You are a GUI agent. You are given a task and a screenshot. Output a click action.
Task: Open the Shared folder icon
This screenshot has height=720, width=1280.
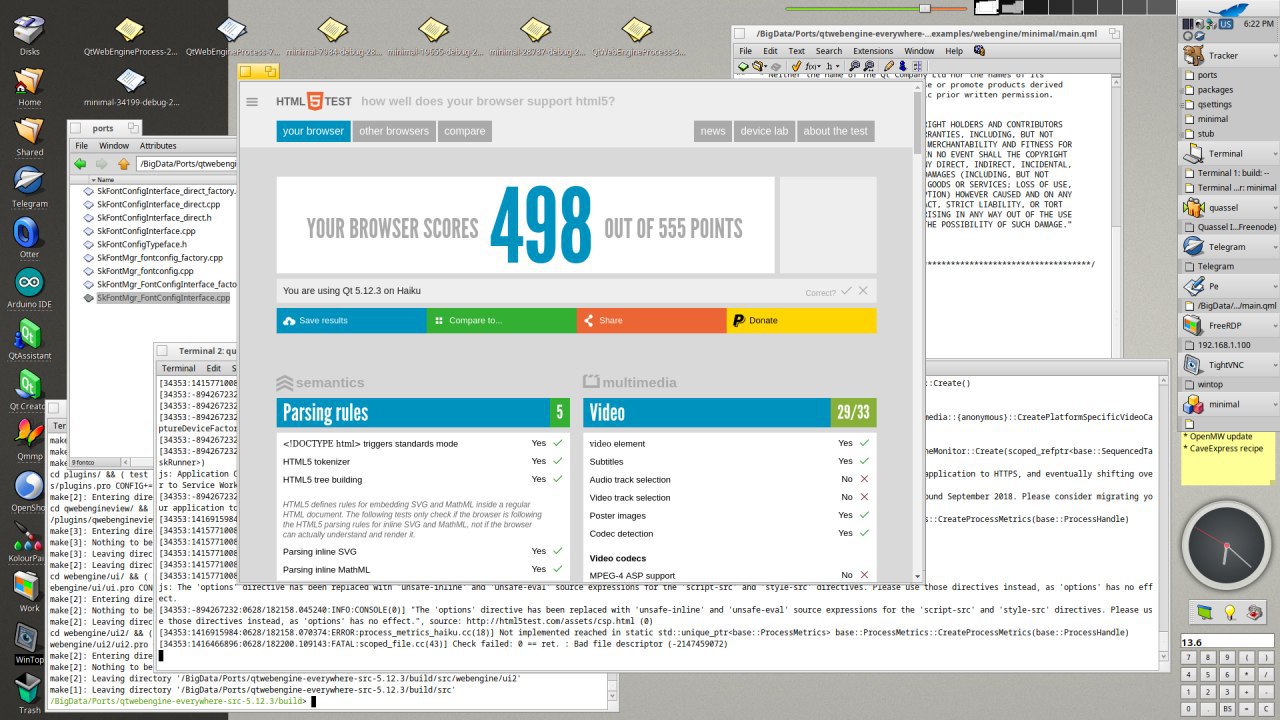click(x=30, y=134)
